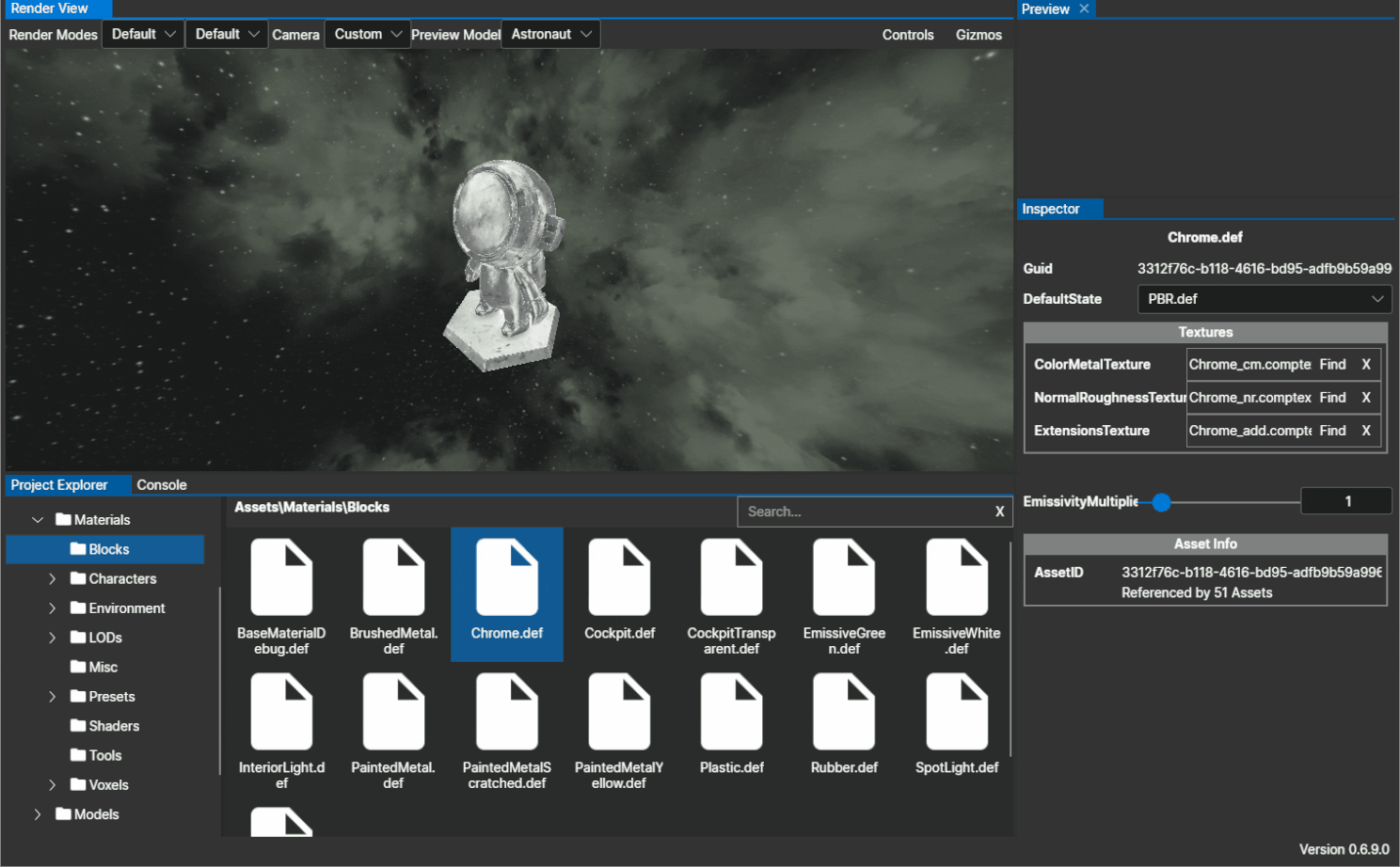
Task: Select the Rubber.def file icon
Action: pos(844,712)
